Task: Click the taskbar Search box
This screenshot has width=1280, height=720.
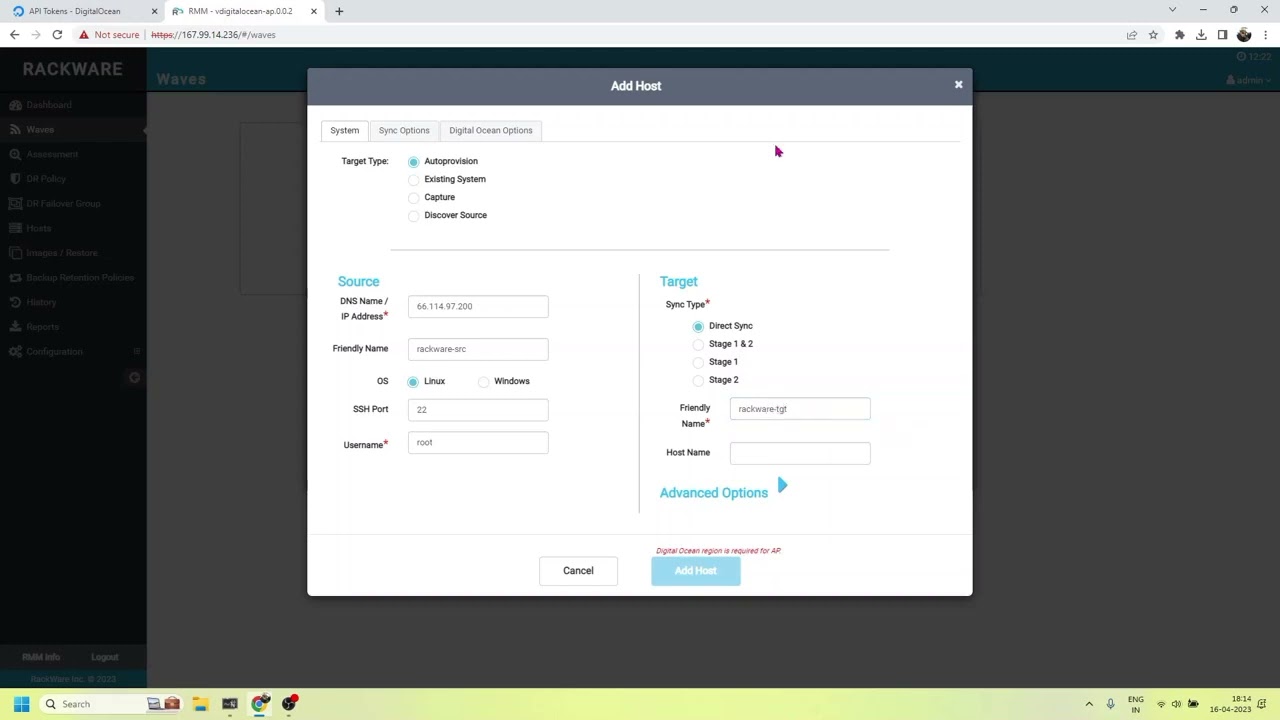Action: point(110,704)
